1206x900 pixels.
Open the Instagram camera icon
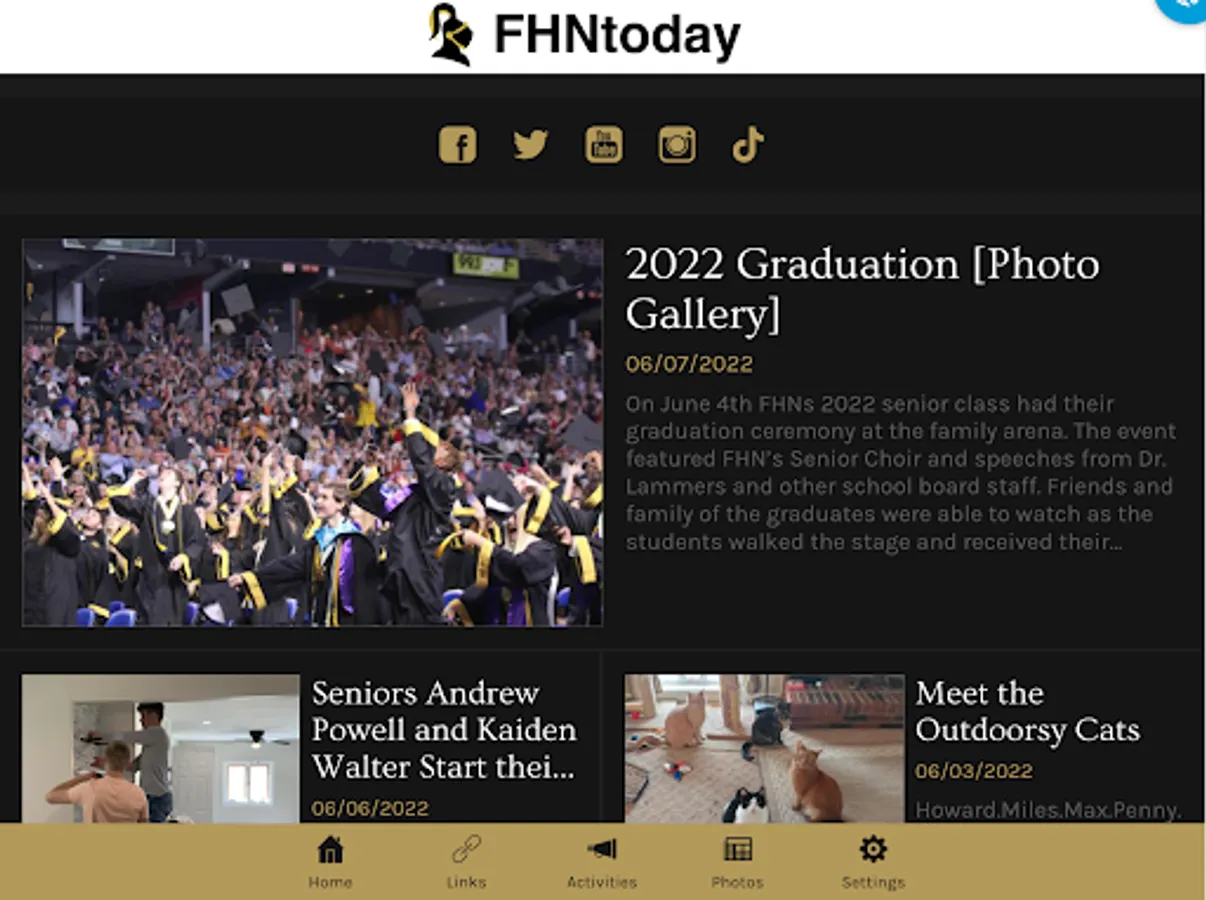pos(677,145)
